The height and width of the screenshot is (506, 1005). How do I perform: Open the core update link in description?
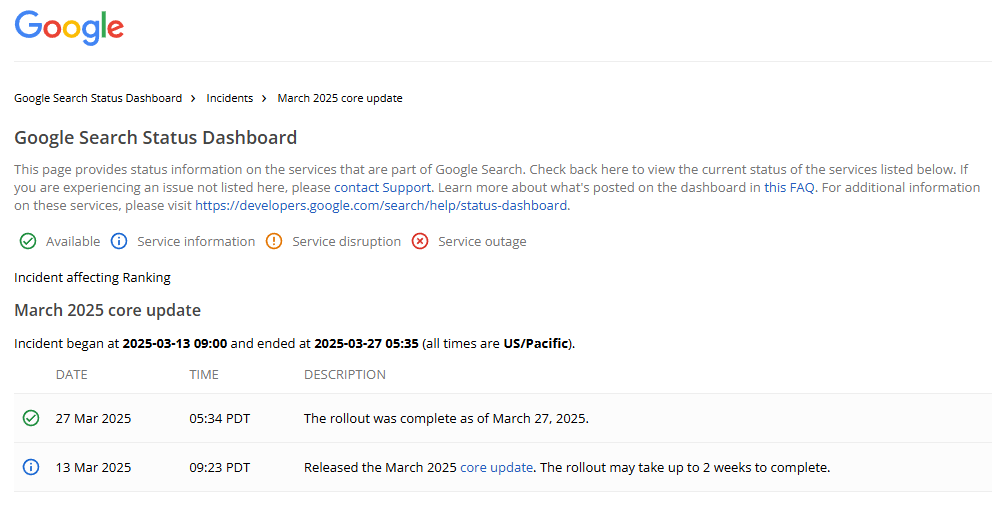coord(496,468)
